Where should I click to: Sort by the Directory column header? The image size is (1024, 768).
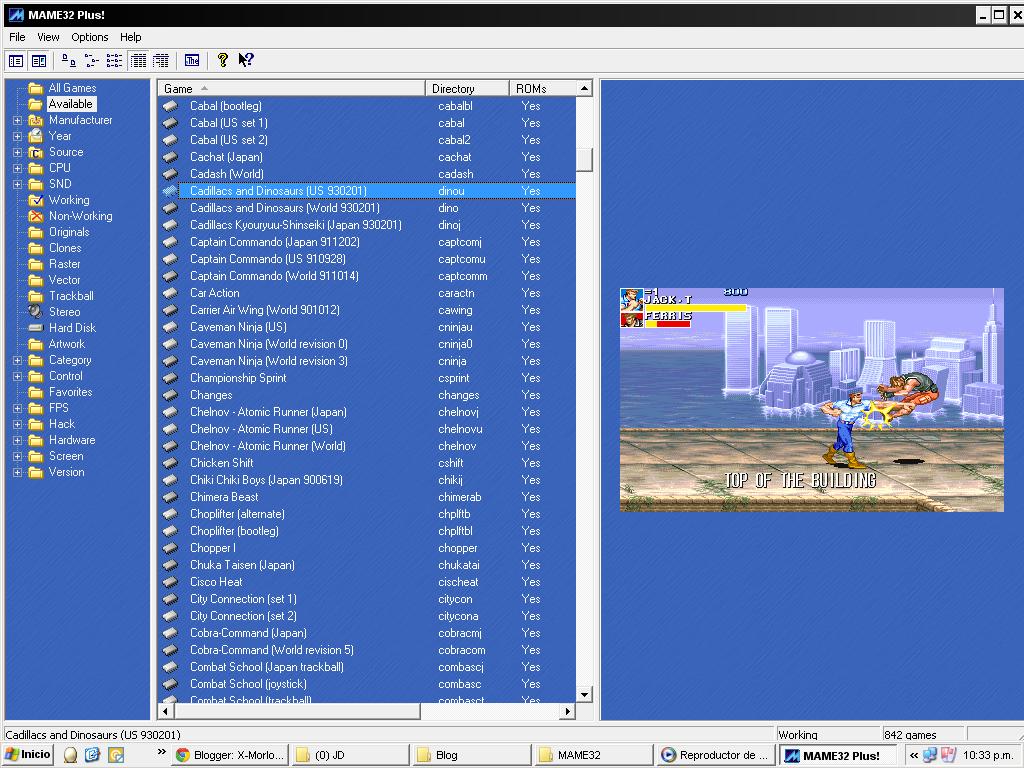(467, 88)
